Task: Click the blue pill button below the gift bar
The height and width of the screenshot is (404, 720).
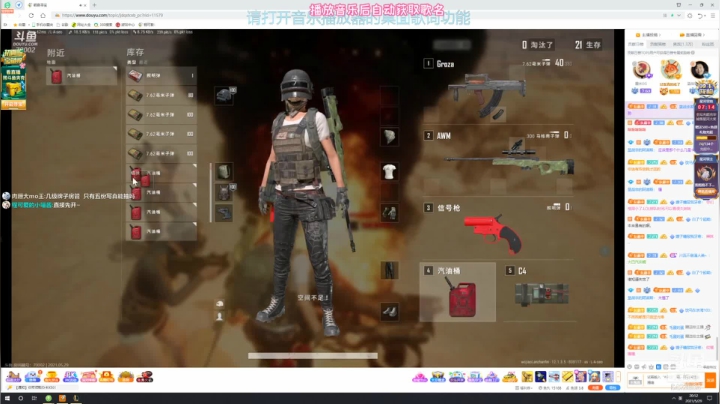Action: 613,387
